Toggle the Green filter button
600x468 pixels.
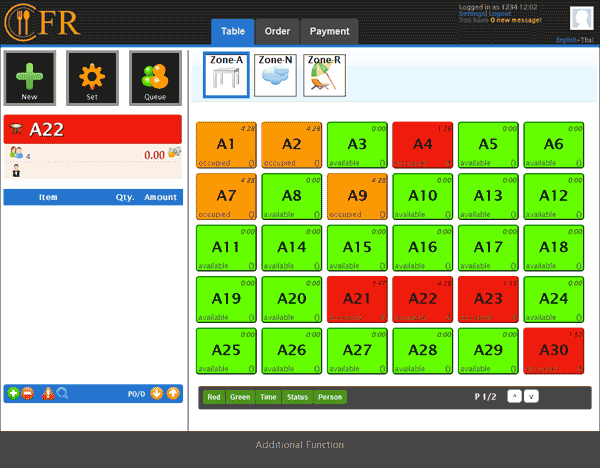(x=240, y=397)
